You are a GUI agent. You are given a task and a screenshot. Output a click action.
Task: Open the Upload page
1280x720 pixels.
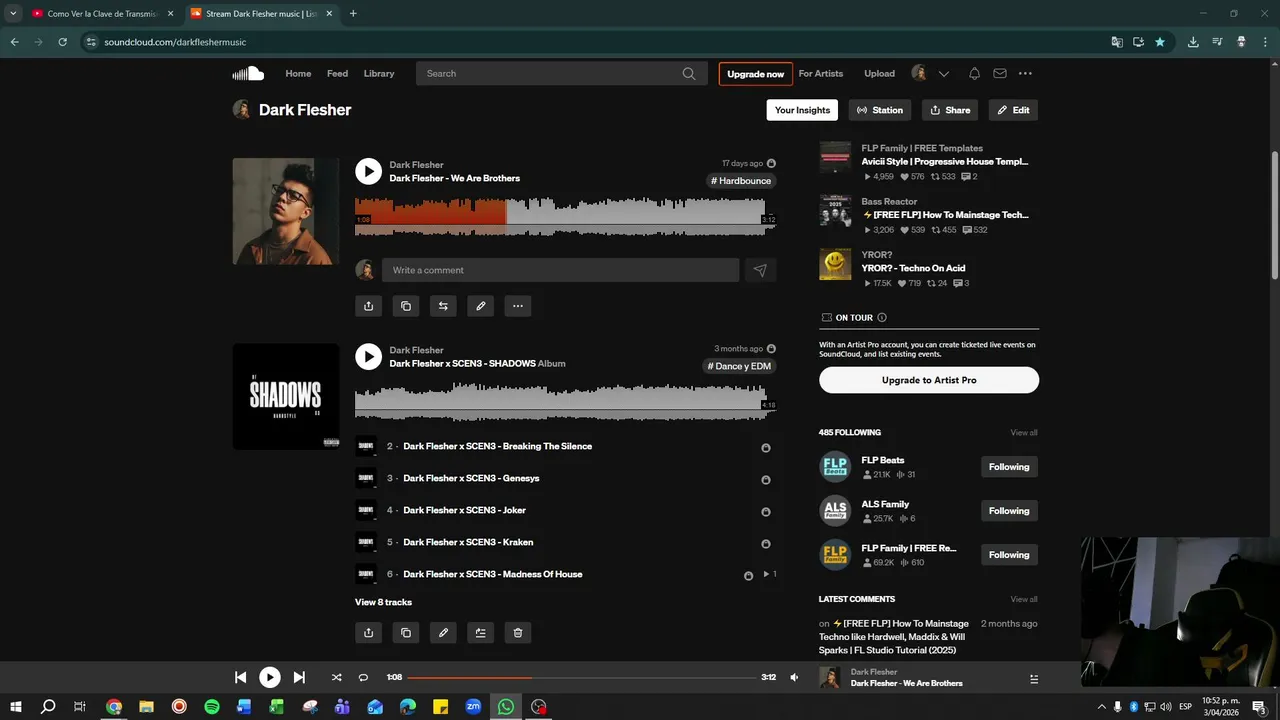(x=880, y=73)
